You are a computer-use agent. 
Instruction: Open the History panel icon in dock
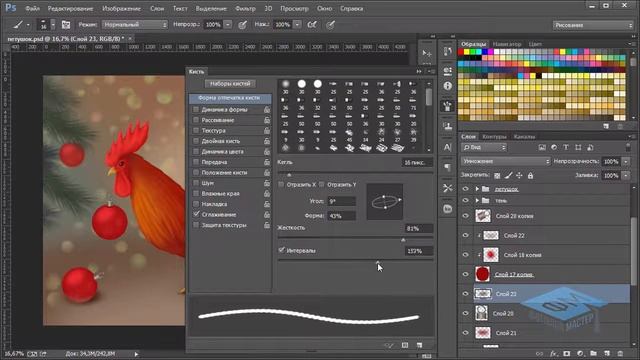pyautogui.click(x=448, y=51)
